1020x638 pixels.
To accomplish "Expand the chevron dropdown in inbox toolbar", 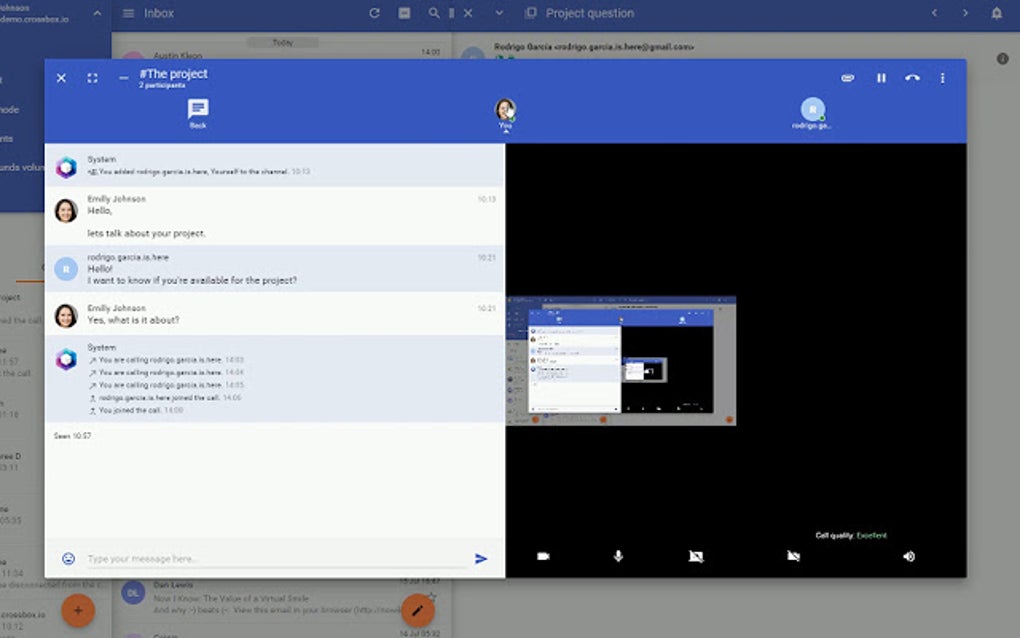I will tap(497, 13).
